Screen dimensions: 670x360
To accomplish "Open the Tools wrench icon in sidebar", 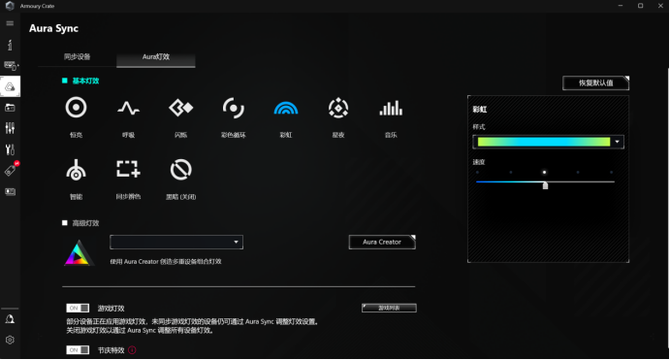I will 10,149.
